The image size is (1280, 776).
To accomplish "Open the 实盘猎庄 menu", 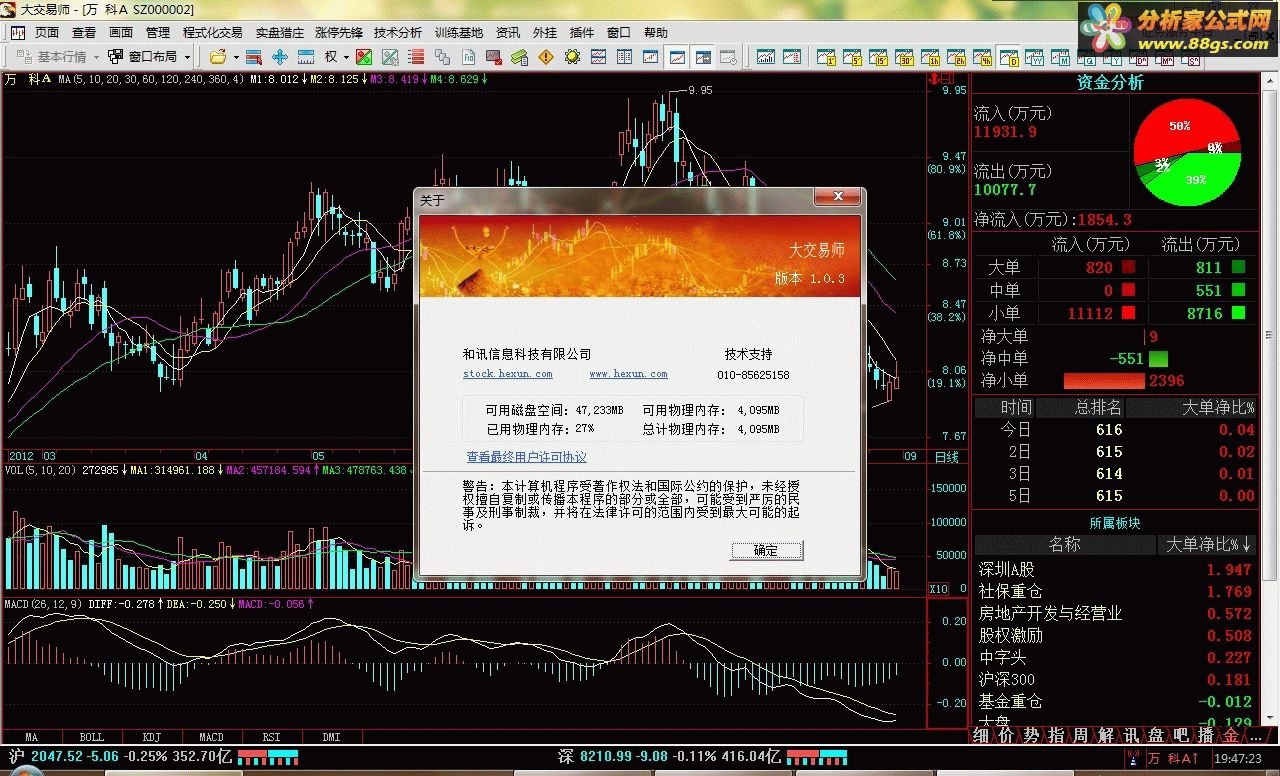I will (x=280, y=32).
